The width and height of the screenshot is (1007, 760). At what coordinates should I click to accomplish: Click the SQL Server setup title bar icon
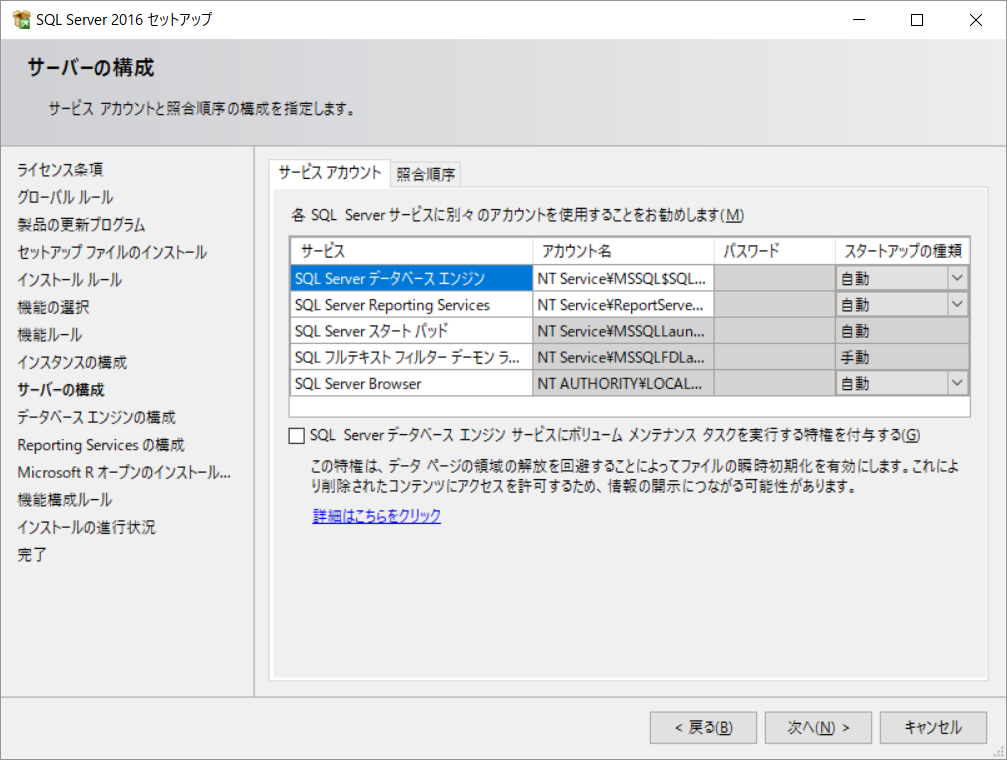click(x=21, y=20)
